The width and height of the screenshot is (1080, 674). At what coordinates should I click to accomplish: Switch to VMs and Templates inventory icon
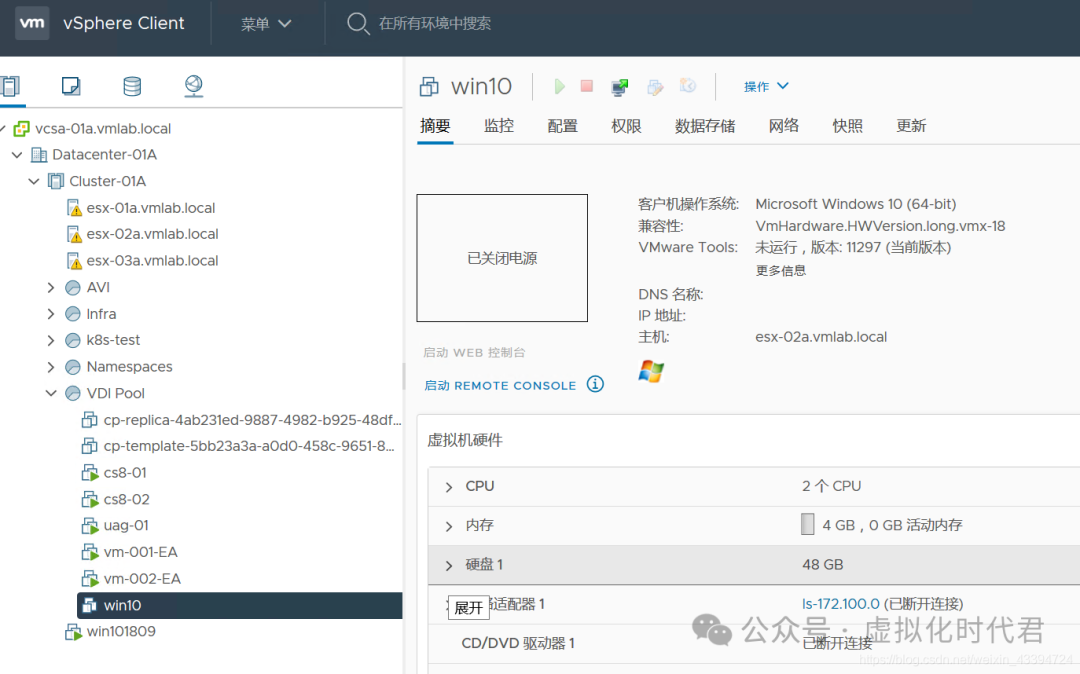[70, 86]
